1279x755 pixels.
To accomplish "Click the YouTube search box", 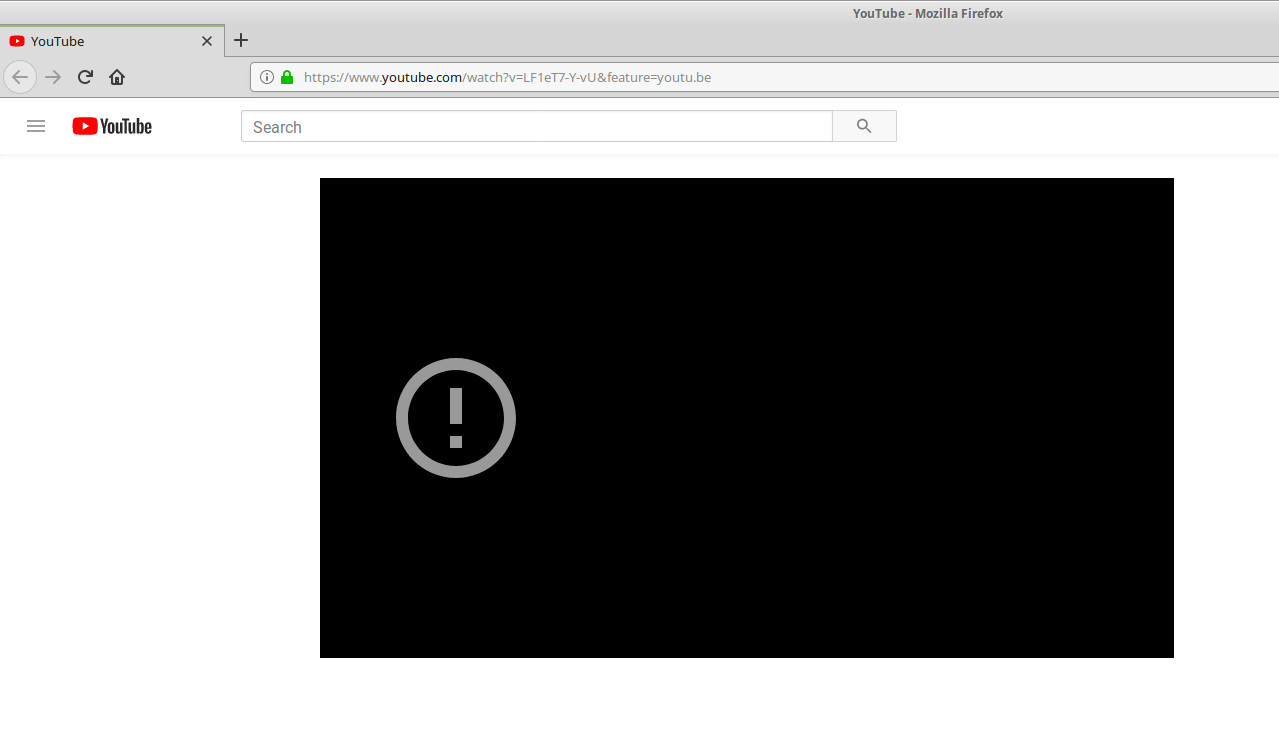I will (537, 126).
